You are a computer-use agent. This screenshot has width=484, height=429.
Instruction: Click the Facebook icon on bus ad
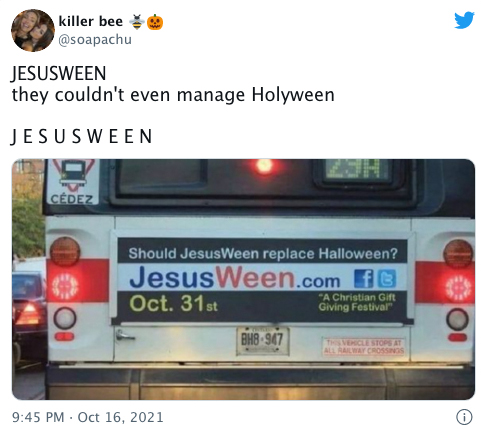(x=364, y=279)
